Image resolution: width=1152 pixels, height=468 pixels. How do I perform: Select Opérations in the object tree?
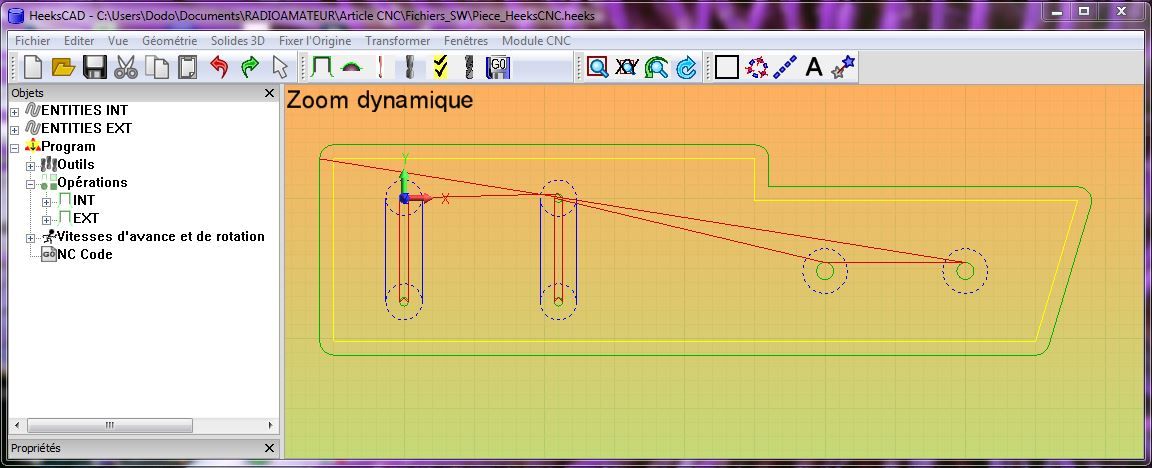93,182
